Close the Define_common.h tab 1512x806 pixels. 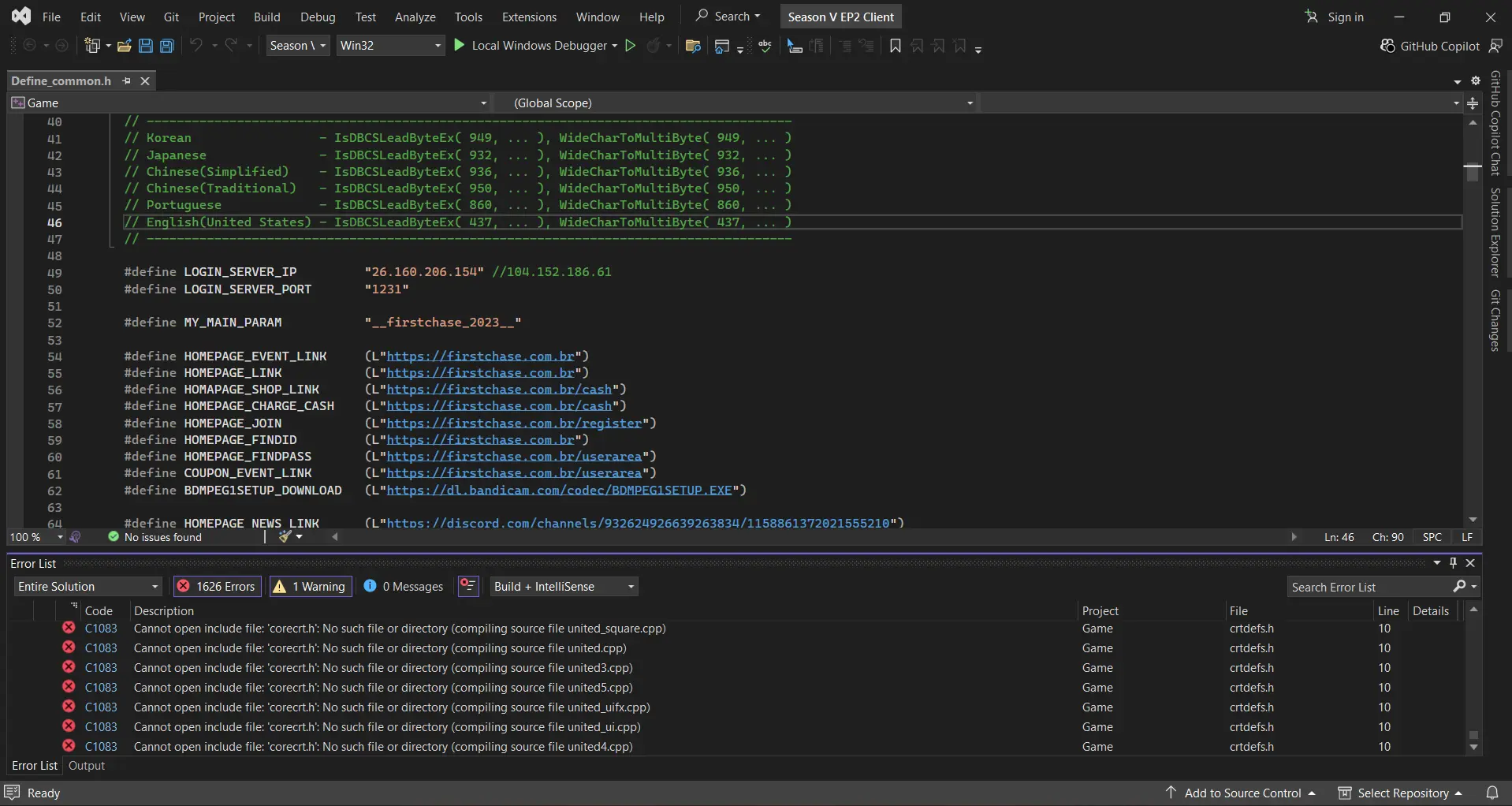pos(145,80)
